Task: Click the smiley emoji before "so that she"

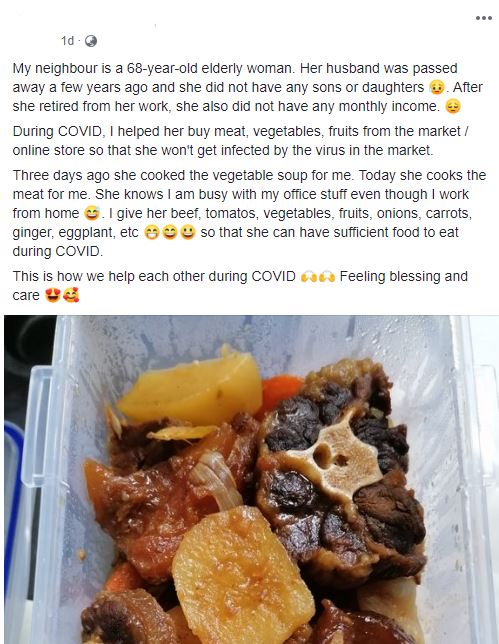Action: click(188, 232)
